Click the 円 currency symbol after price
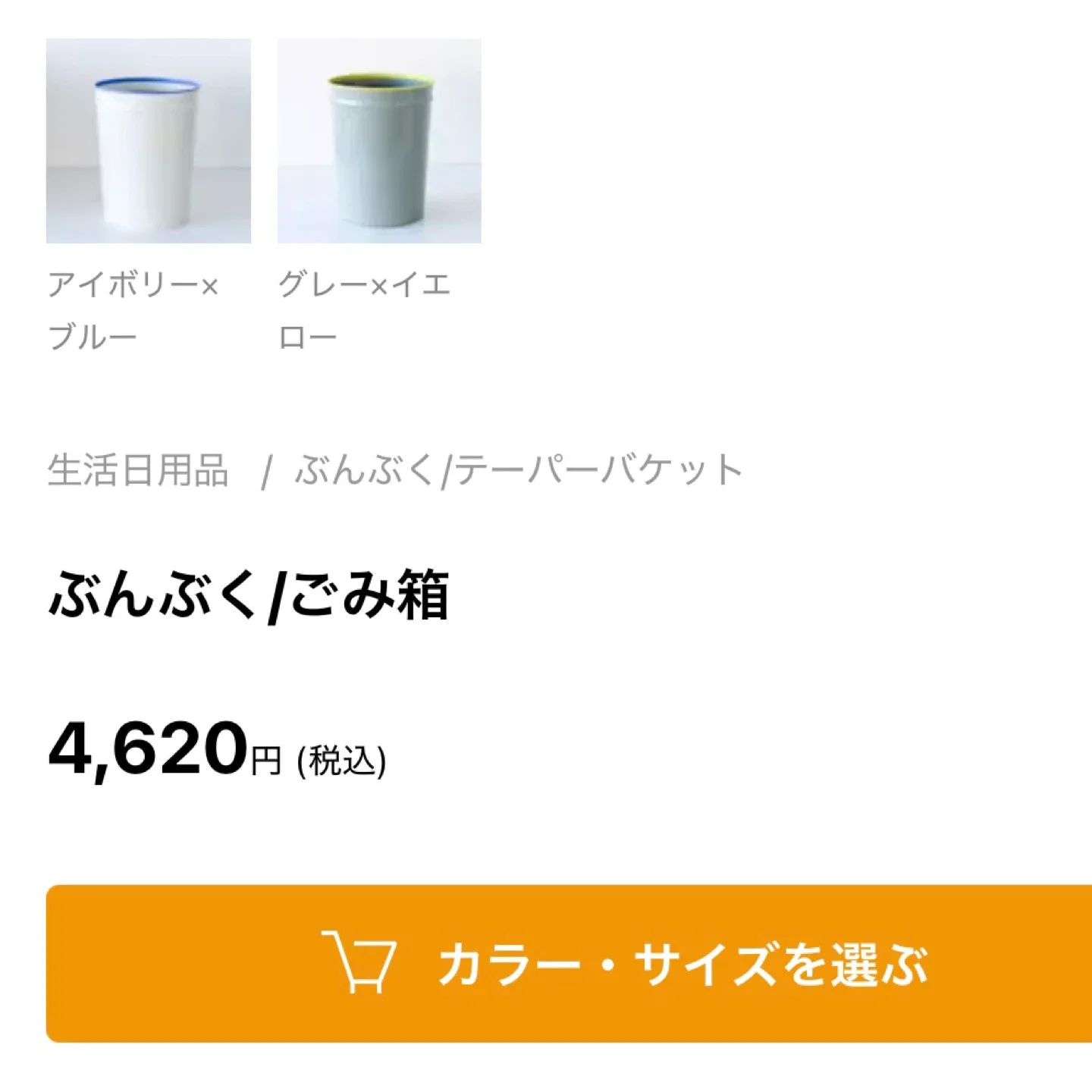The width and height of the screenshot is (1092, 1092). 266,761
